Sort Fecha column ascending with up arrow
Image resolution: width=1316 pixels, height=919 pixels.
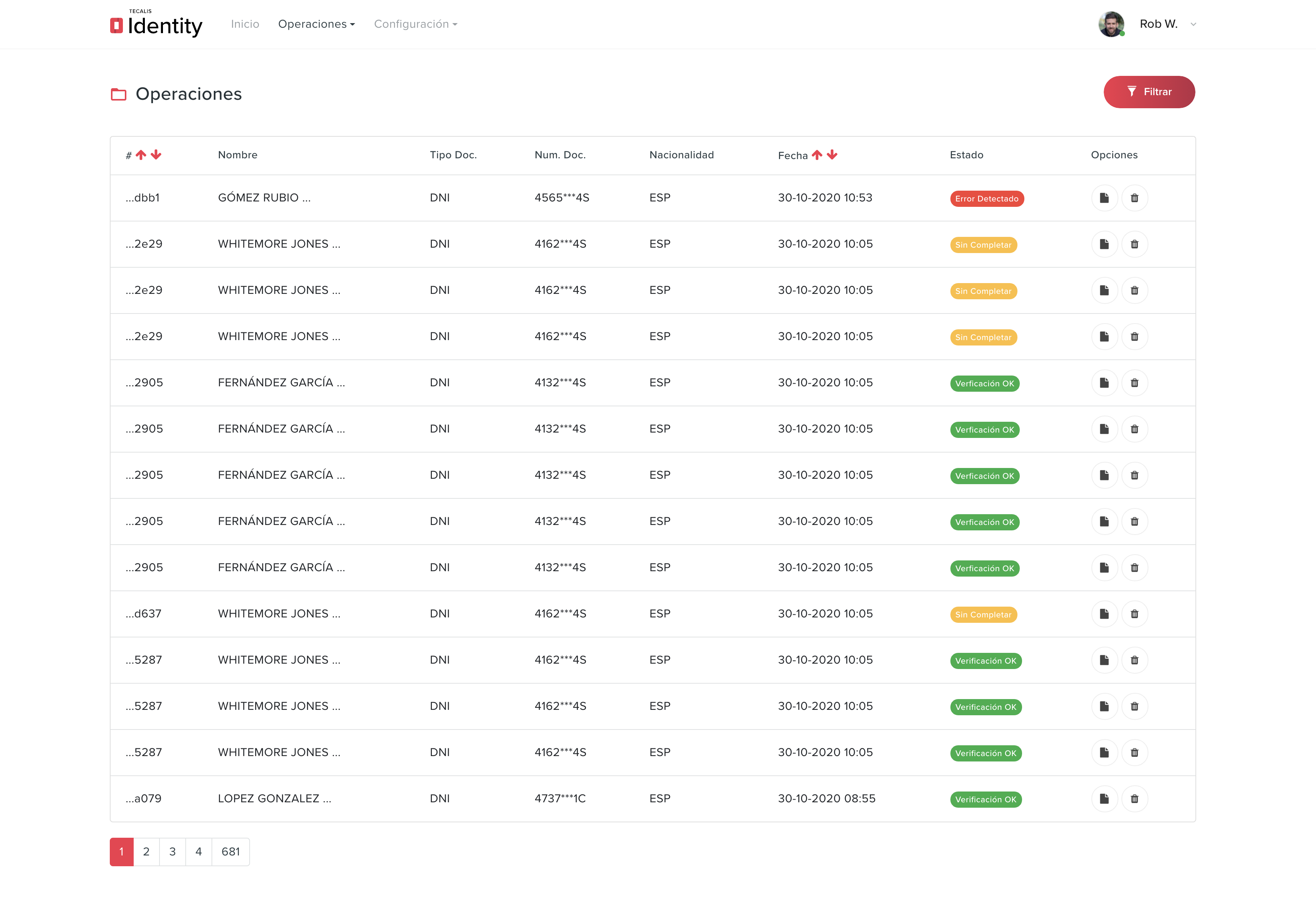pos(817,155)
